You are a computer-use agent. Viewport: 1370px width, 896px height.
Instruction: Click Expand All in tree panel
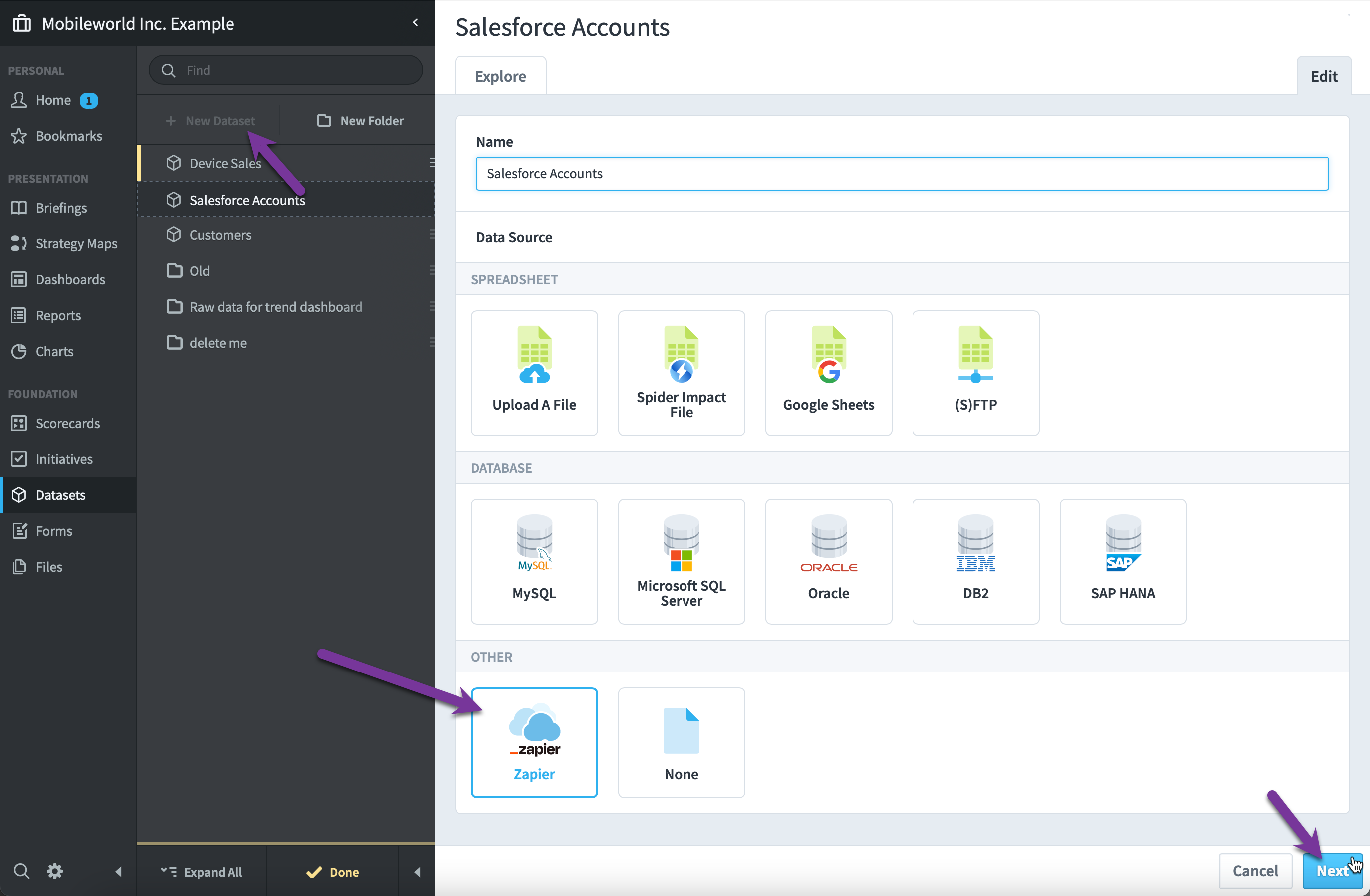(202, 871)
